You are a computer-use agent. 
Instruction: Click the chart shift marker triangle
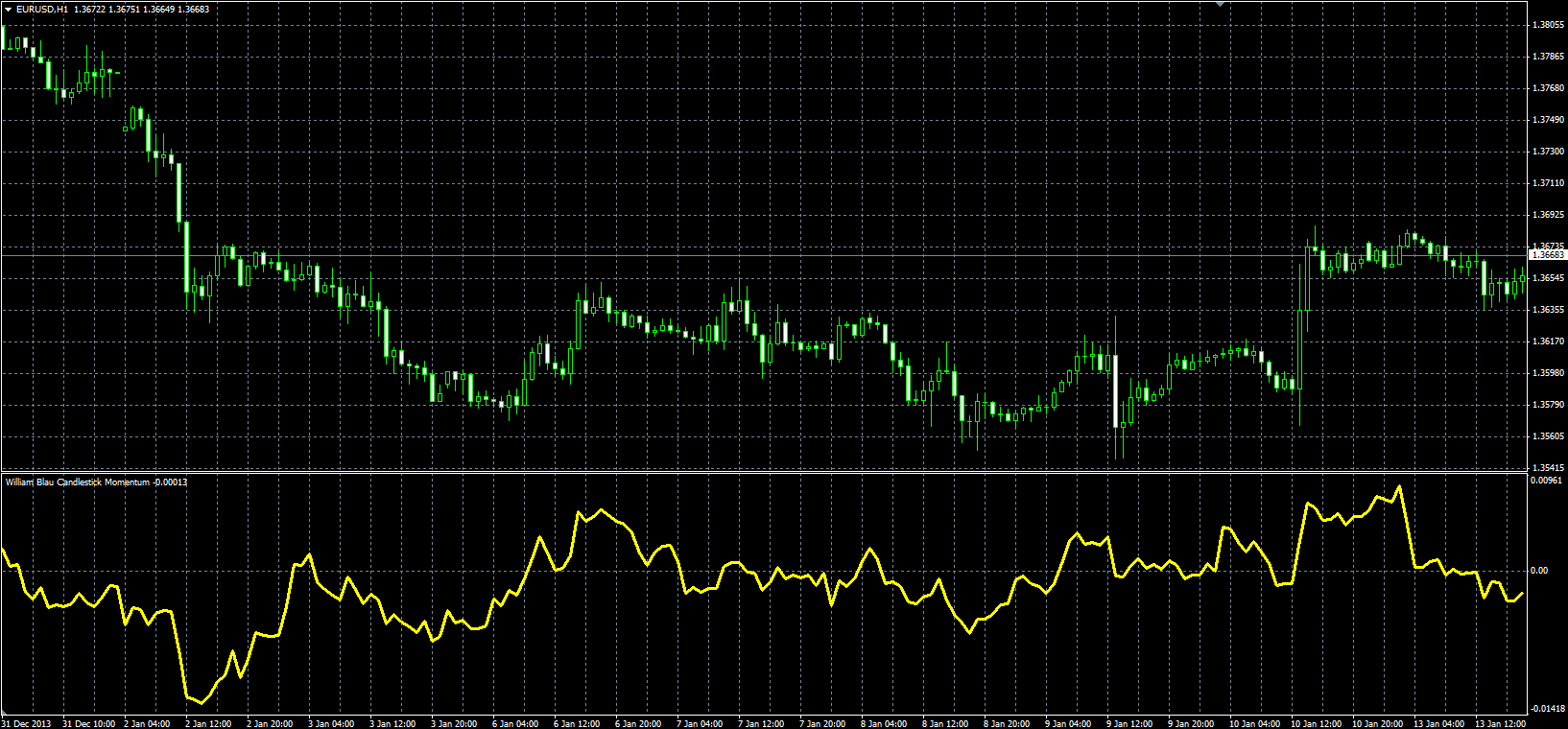point(1220,4)
